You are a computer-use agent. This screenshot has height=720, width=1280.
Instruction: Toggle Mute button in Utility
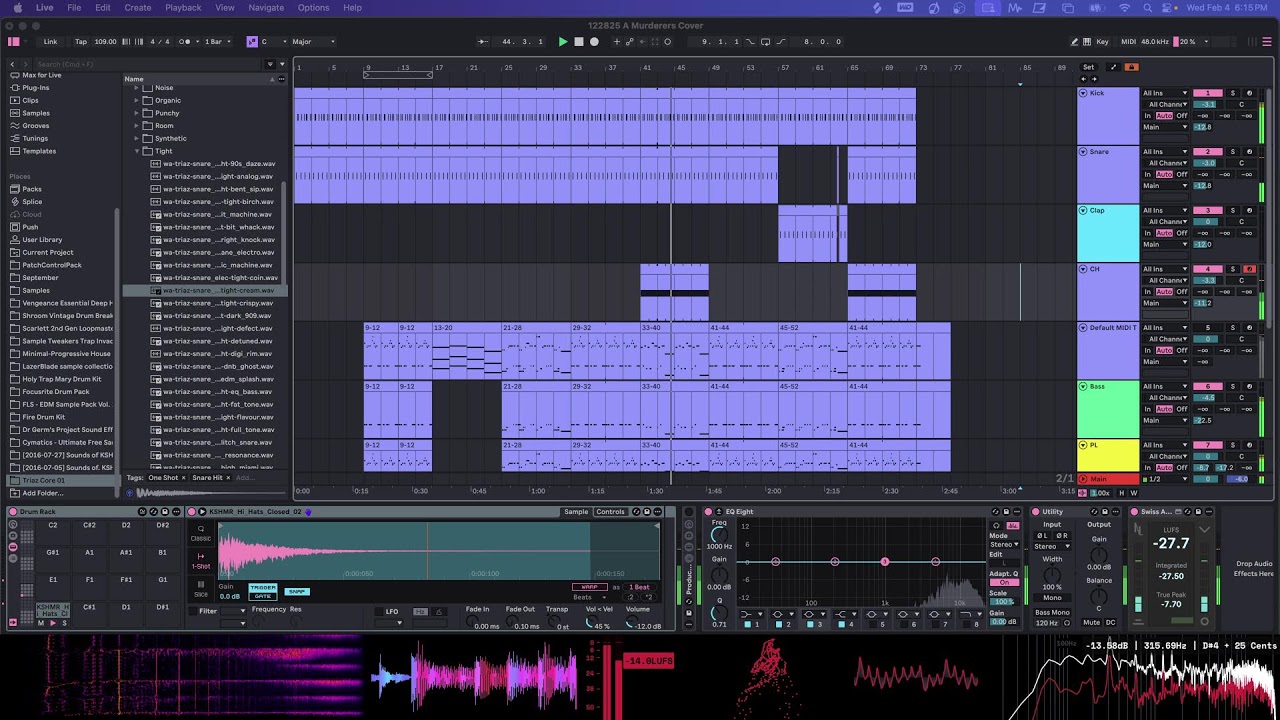tap(1092, 622)
